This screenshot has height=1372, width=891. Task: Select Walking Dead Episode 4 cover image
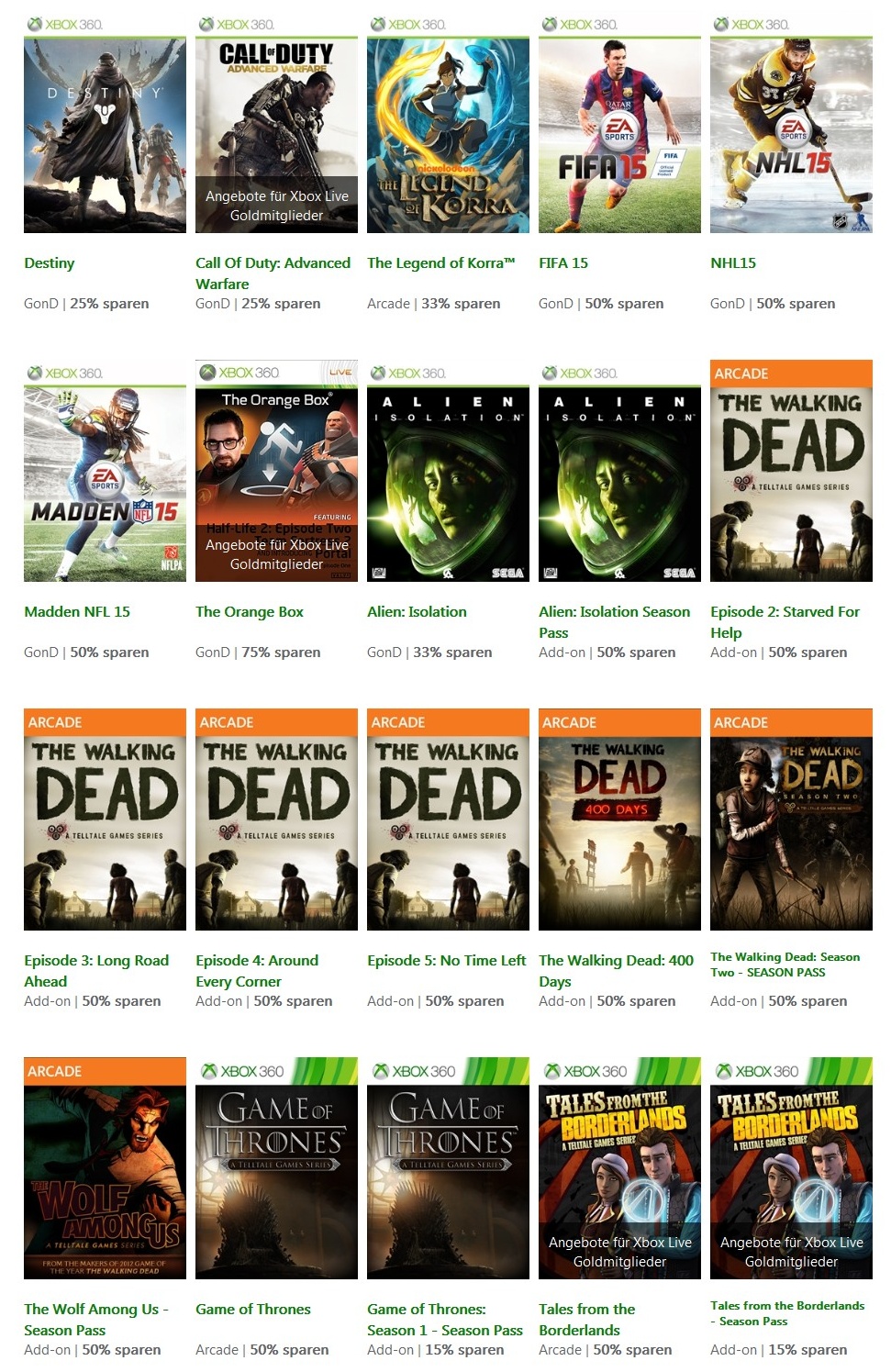[276, 820]
